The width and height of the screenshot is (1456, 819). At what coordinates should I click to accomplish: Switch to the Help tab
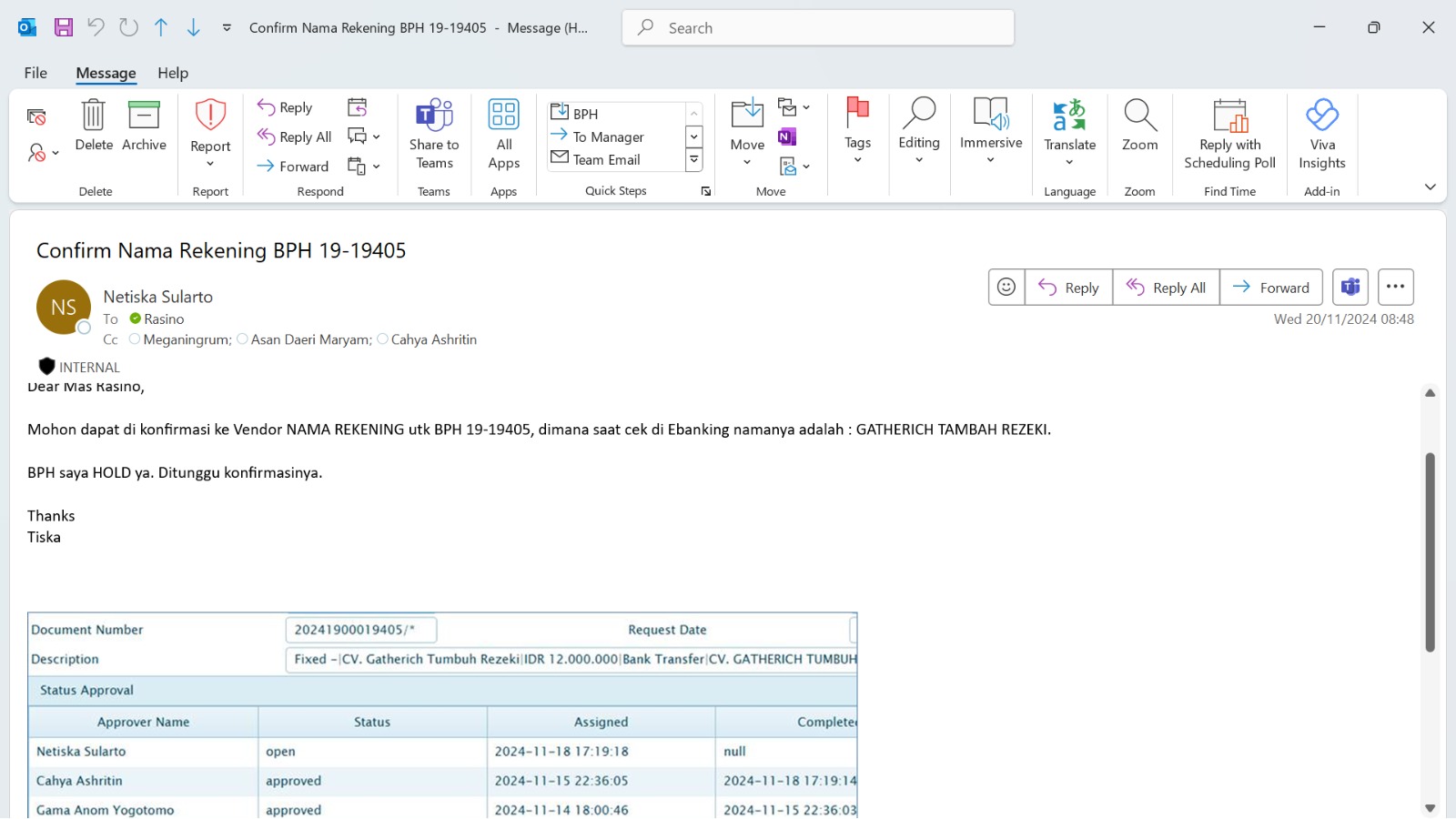click(x=173, y=73)
